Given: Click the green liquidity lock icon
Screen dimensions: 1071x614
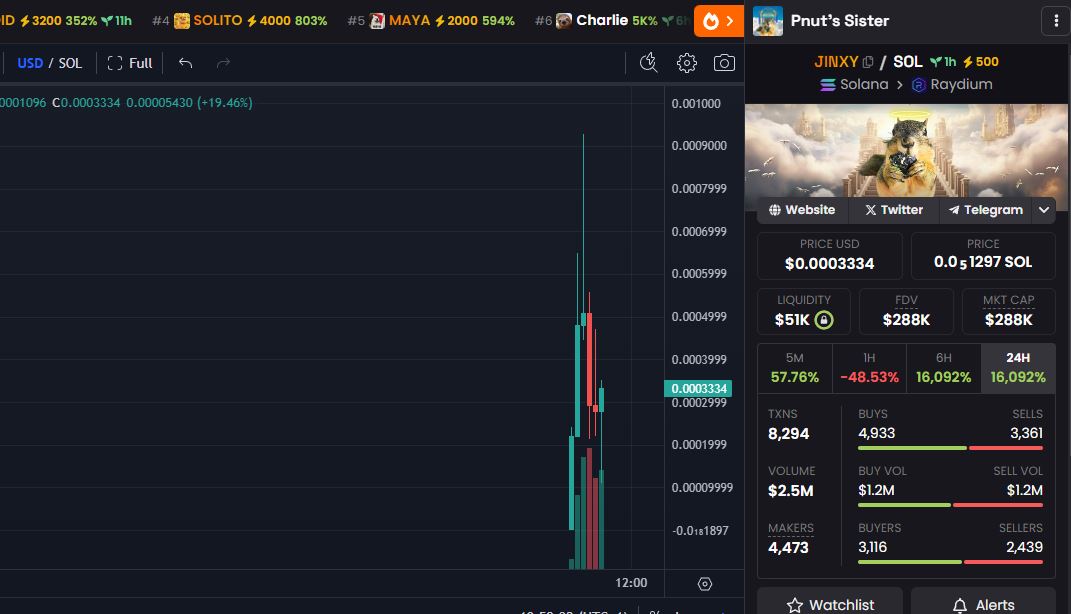Looking at the screenshot, I should pyautogui.click(x=822, y=319).
